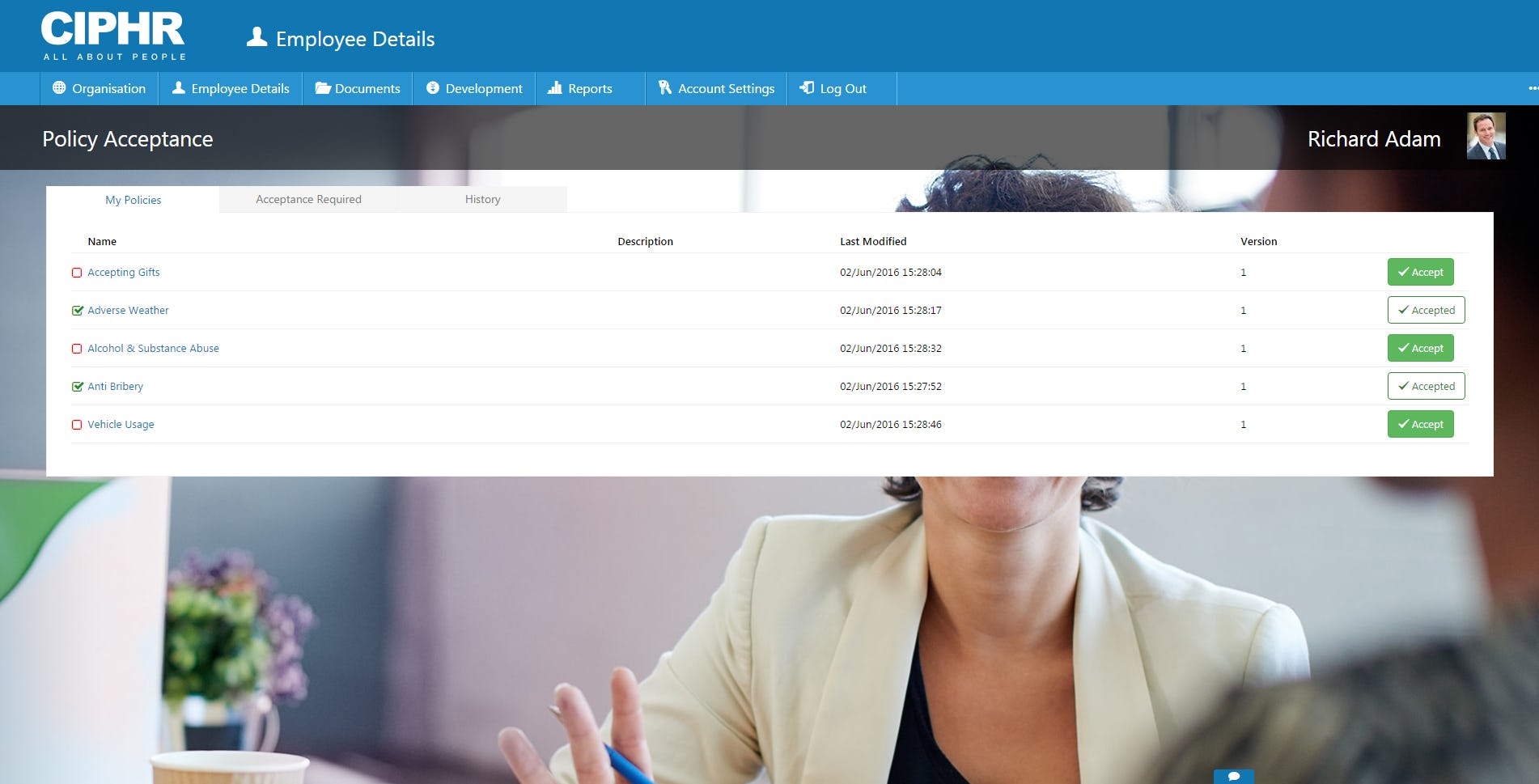Click the person icon beside the page title
The width and height of the screenshot is (1539, 784).
coord(256,37)
